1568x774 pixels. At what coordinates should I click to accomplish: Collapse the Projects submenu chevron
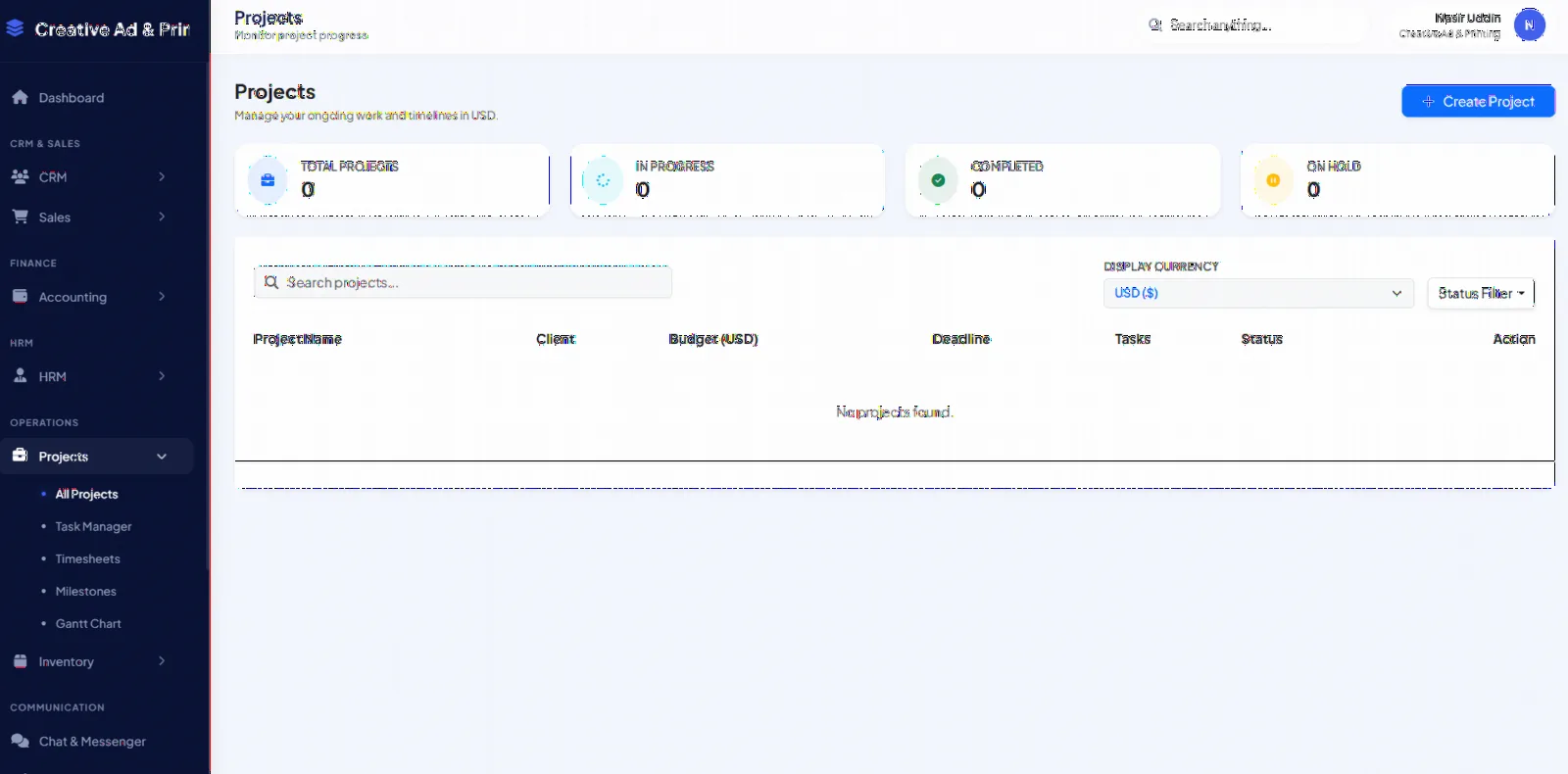click(162, 457)
